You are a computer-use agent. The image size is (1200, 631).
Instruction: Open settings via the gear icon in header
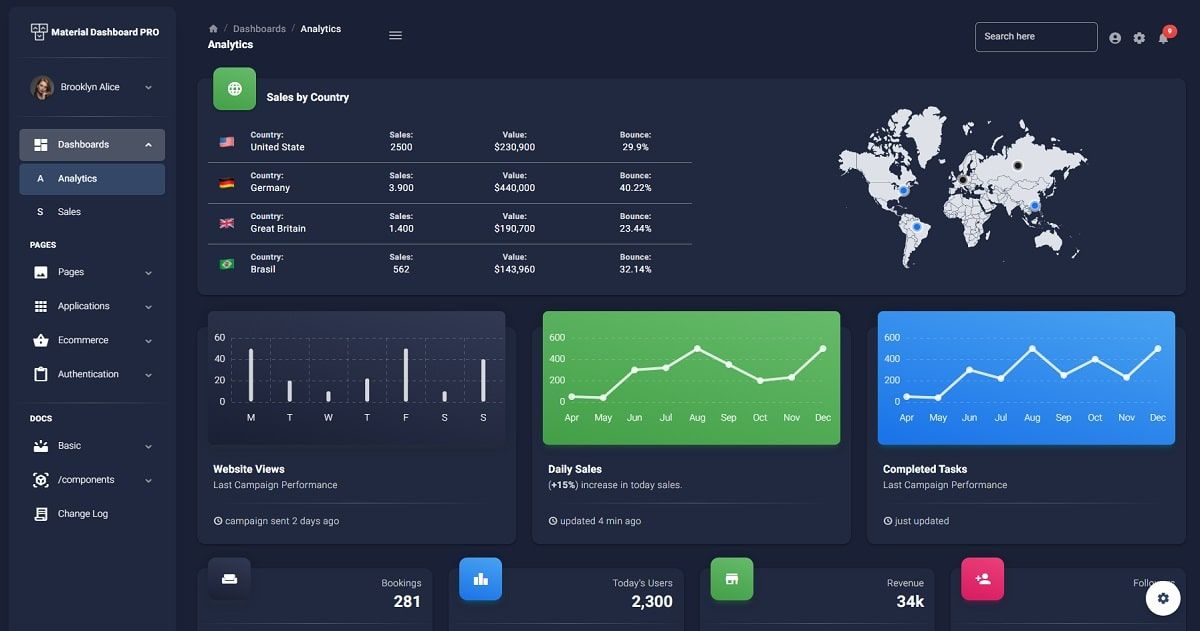1138,37
